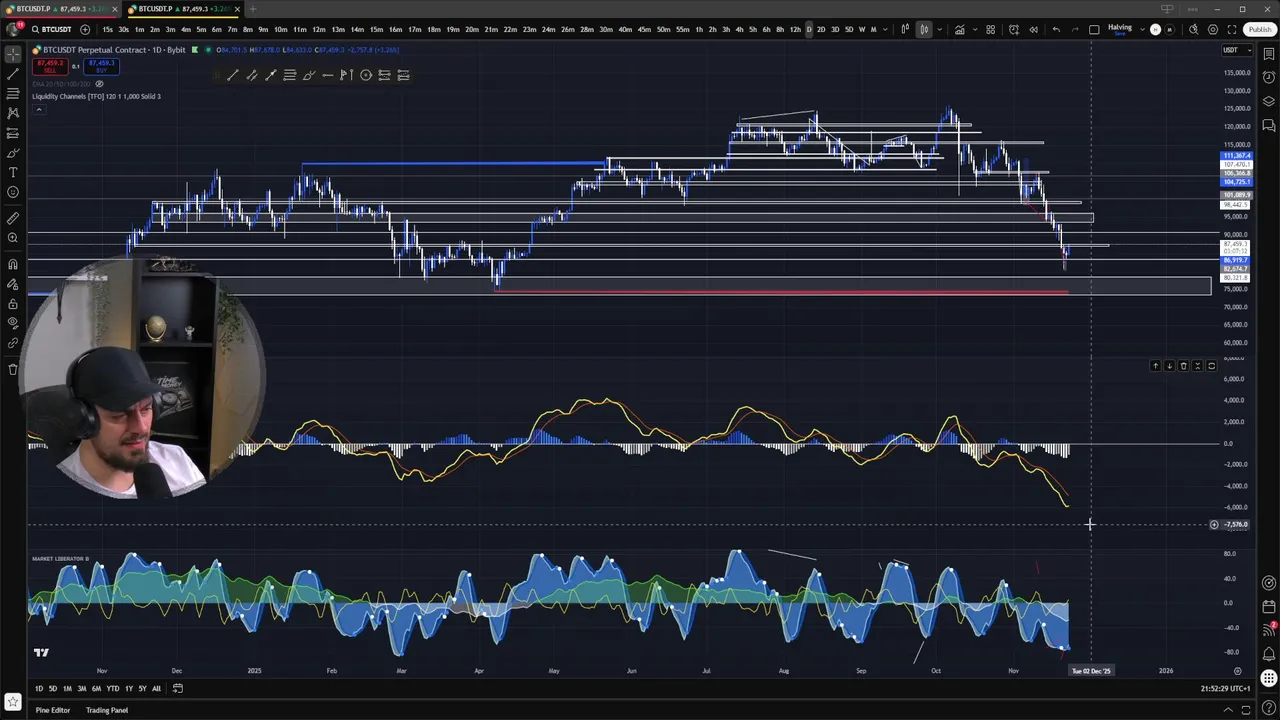Open the indicator templates grid icon
Viewport: 1280px width, 720px height.
pyautogui.click(x=991, y=30)
